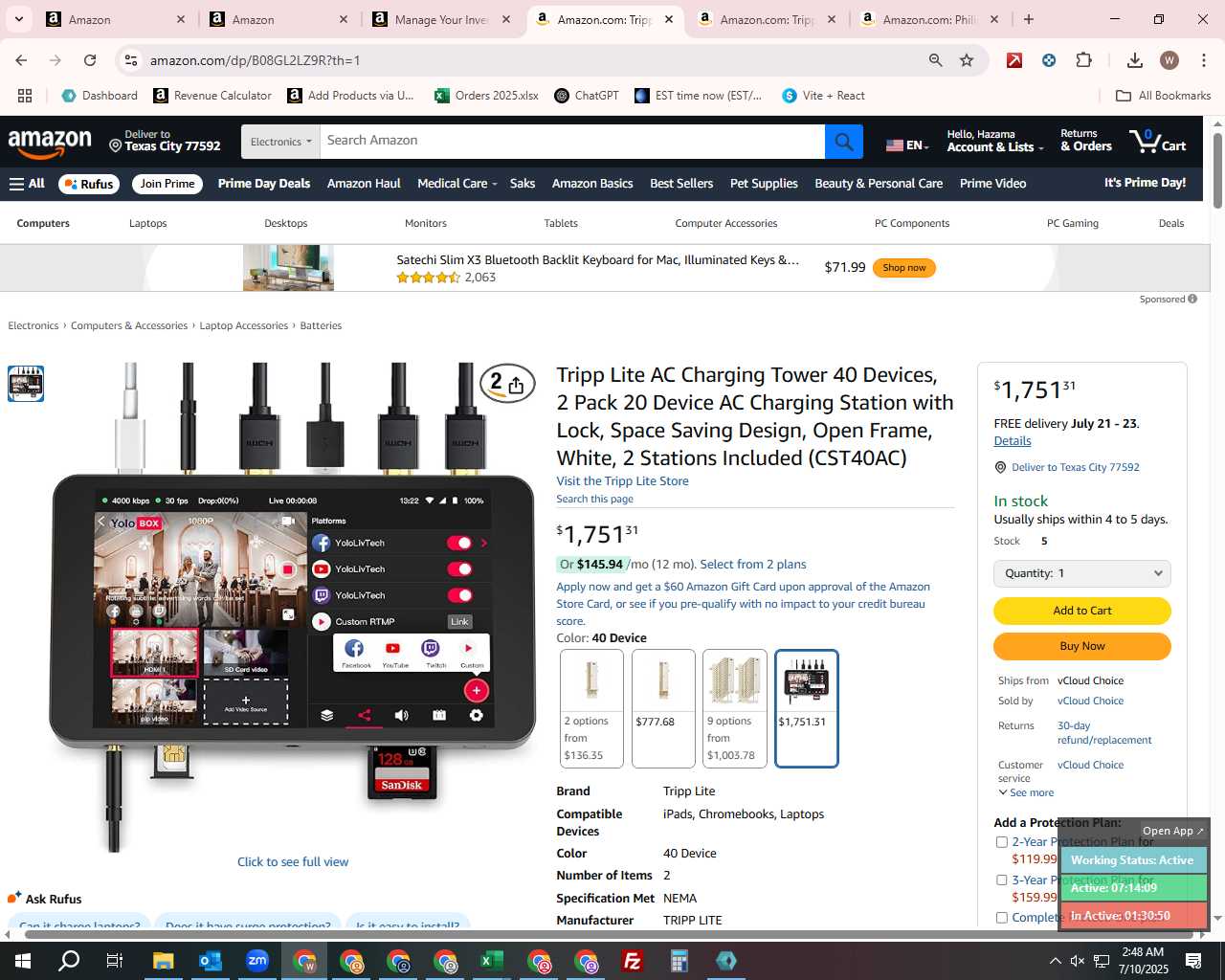Open Chrome three-dot menu
Viewport: 1225px width, 980px height.
[x=1203, y=60]
